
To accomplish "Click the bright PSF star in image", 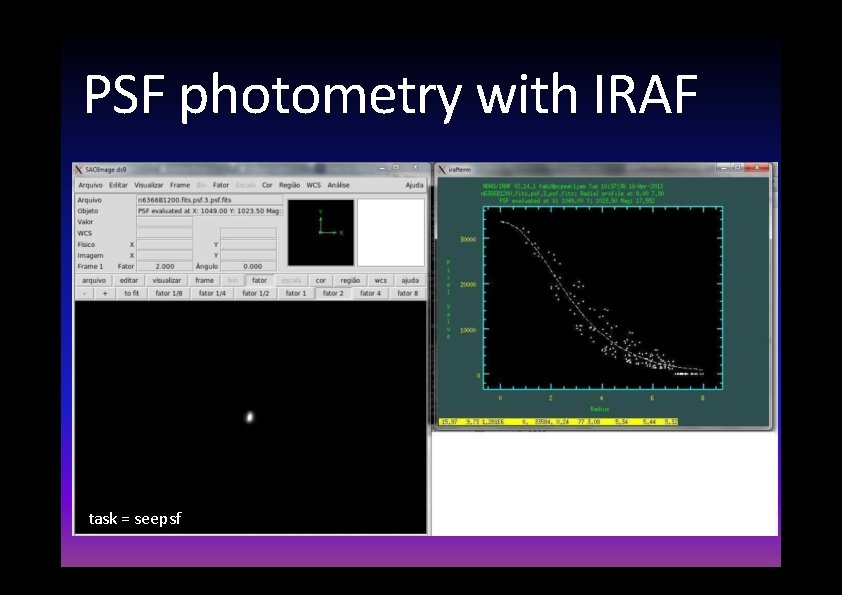I will click(x=249, y=417).
